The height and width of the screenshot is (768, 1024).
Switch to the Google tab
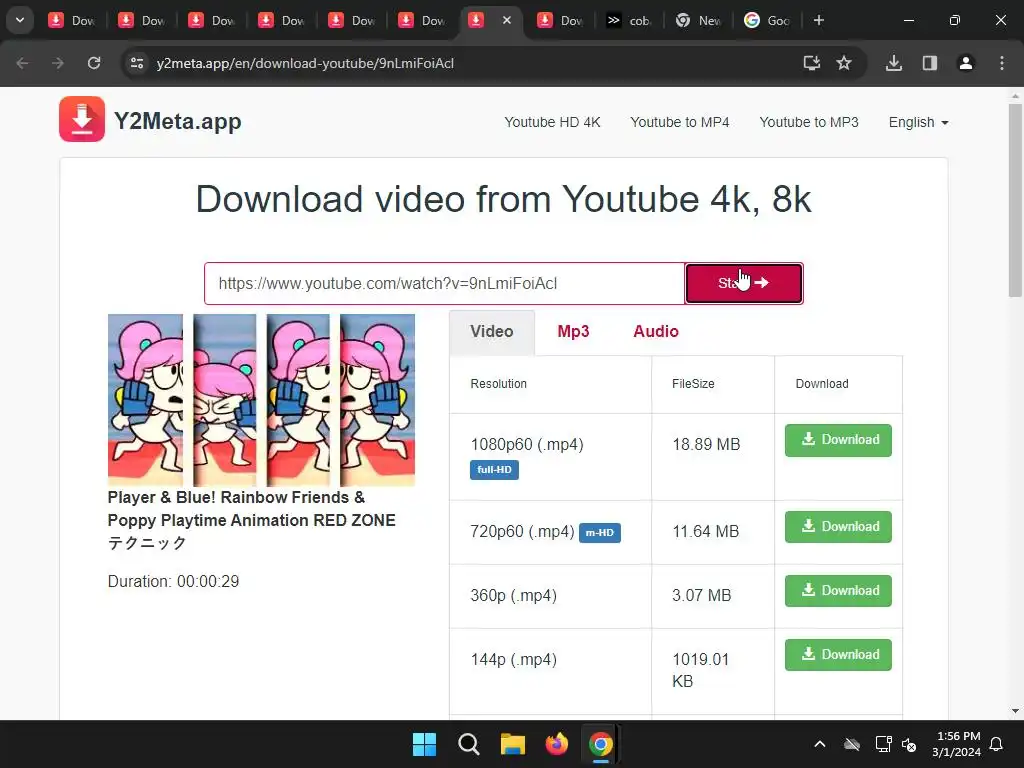point(767,20)
